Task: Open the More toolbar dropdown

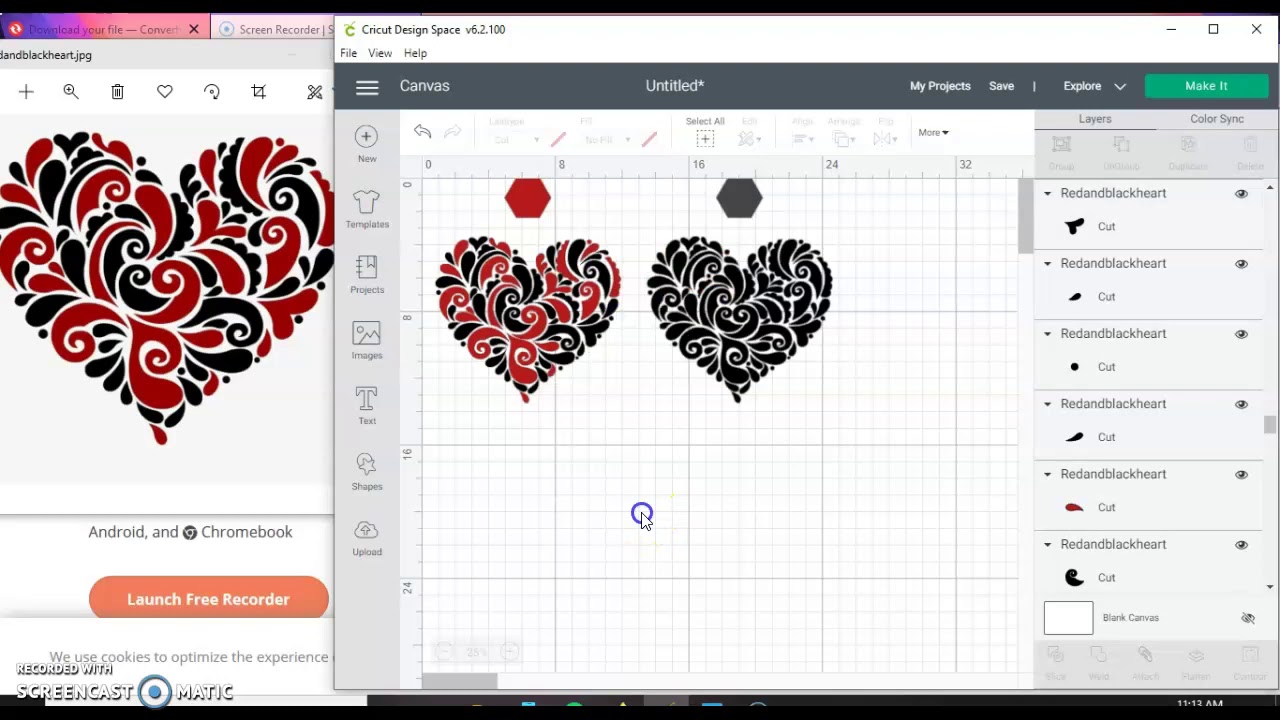Action: (x=933, y=132)
